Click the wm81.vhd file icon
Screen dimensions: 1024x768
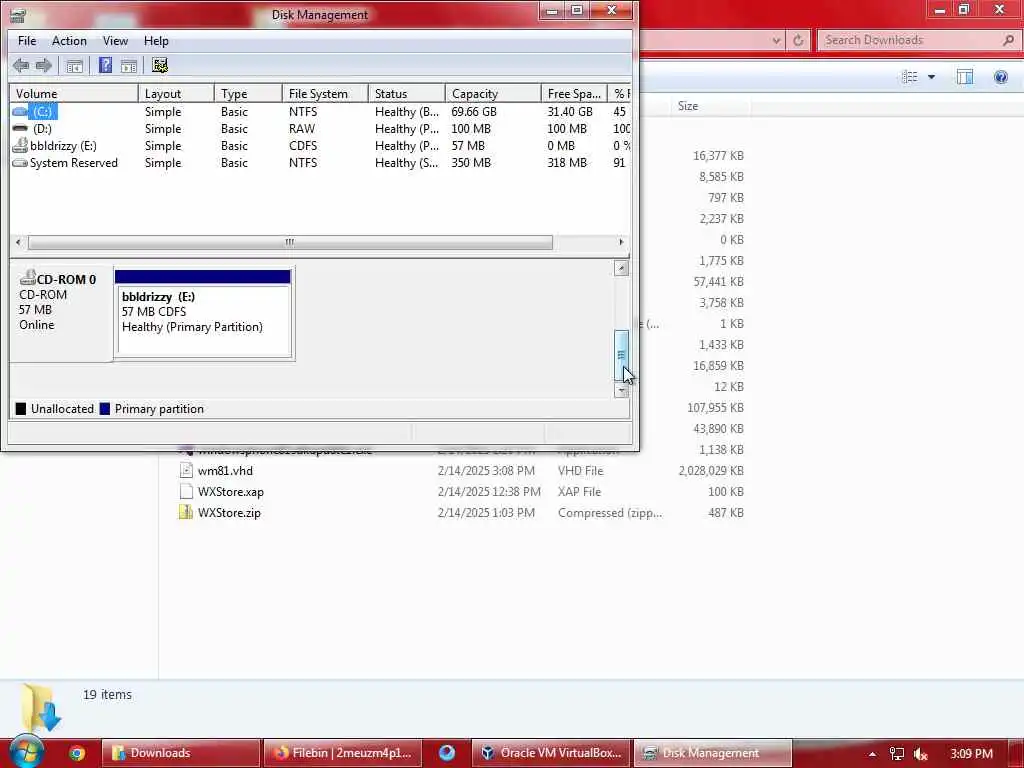point(186,470)
